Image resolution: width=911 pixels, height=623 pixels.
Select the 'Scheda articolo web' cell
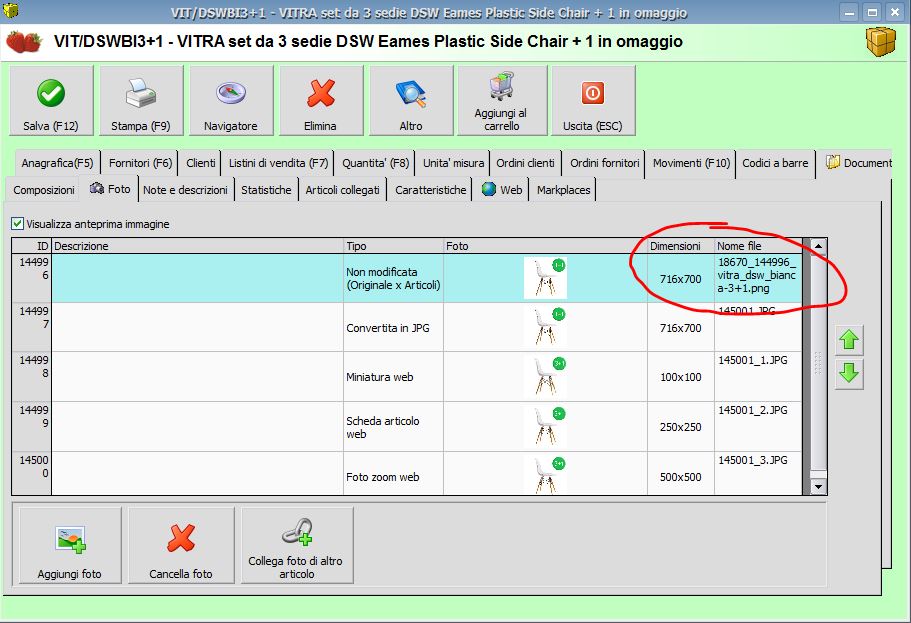(393, 427)
